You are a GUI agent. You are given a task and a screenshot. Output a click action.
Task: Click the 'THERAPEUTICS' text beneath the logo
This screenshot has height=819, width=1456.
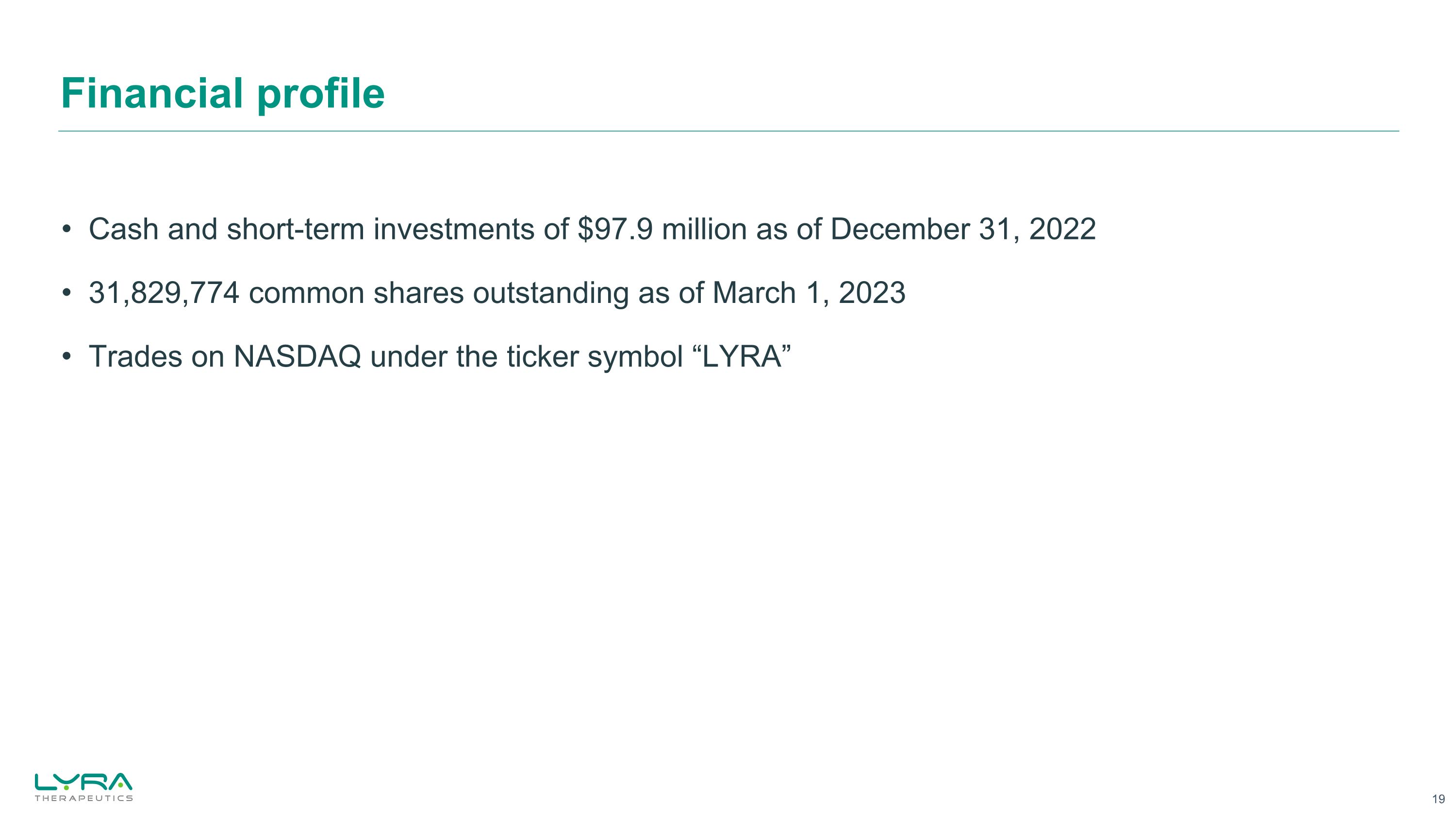coord(83,798)
